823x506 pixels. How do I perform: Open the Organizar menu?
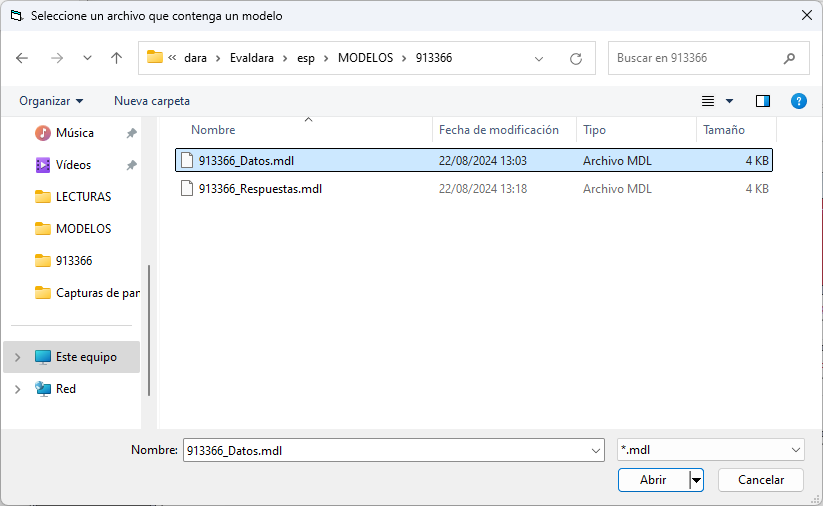pos(51,101)
